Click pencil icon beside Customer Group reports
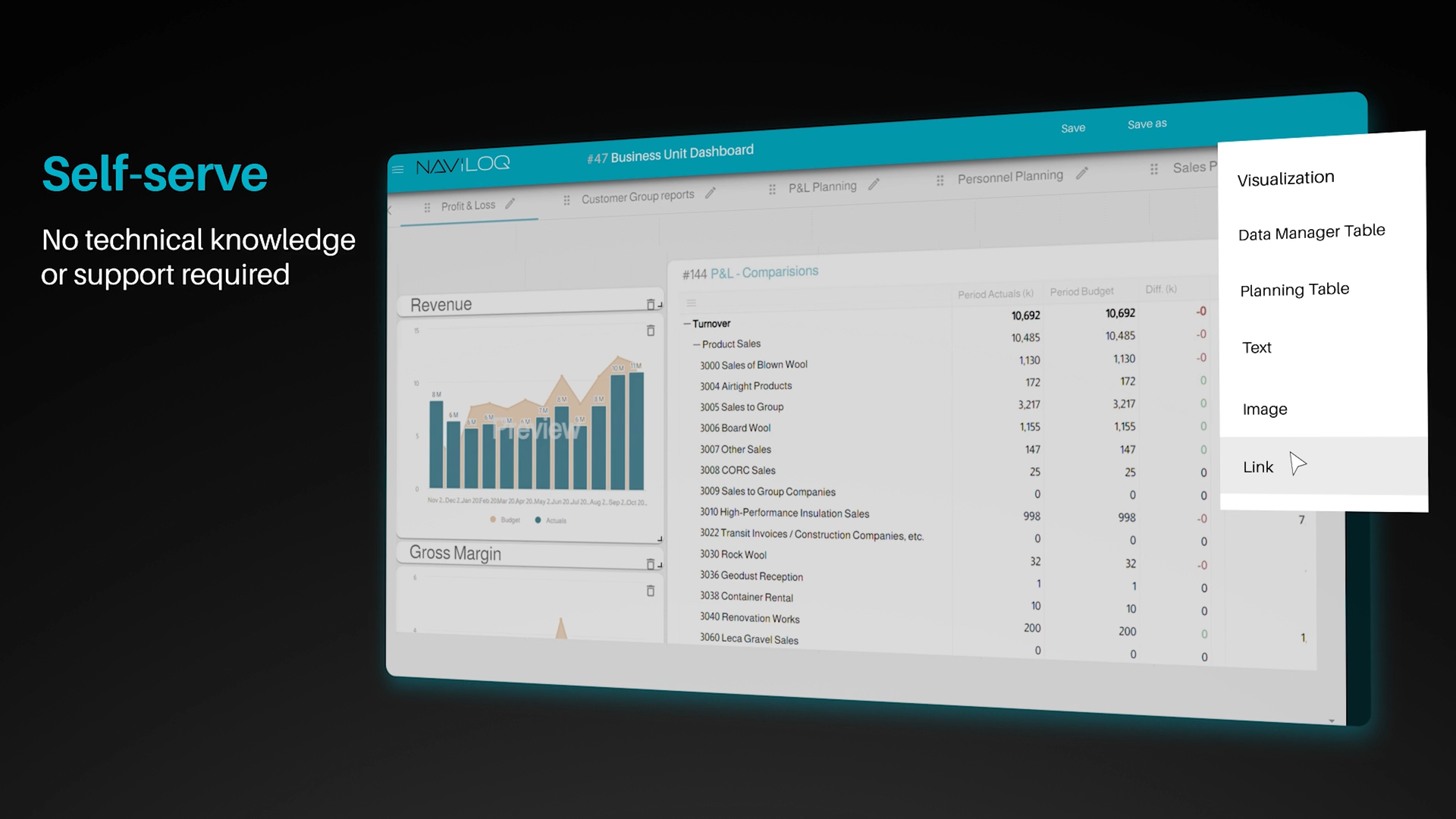The image size is (1456, 819). click(710, 193)
